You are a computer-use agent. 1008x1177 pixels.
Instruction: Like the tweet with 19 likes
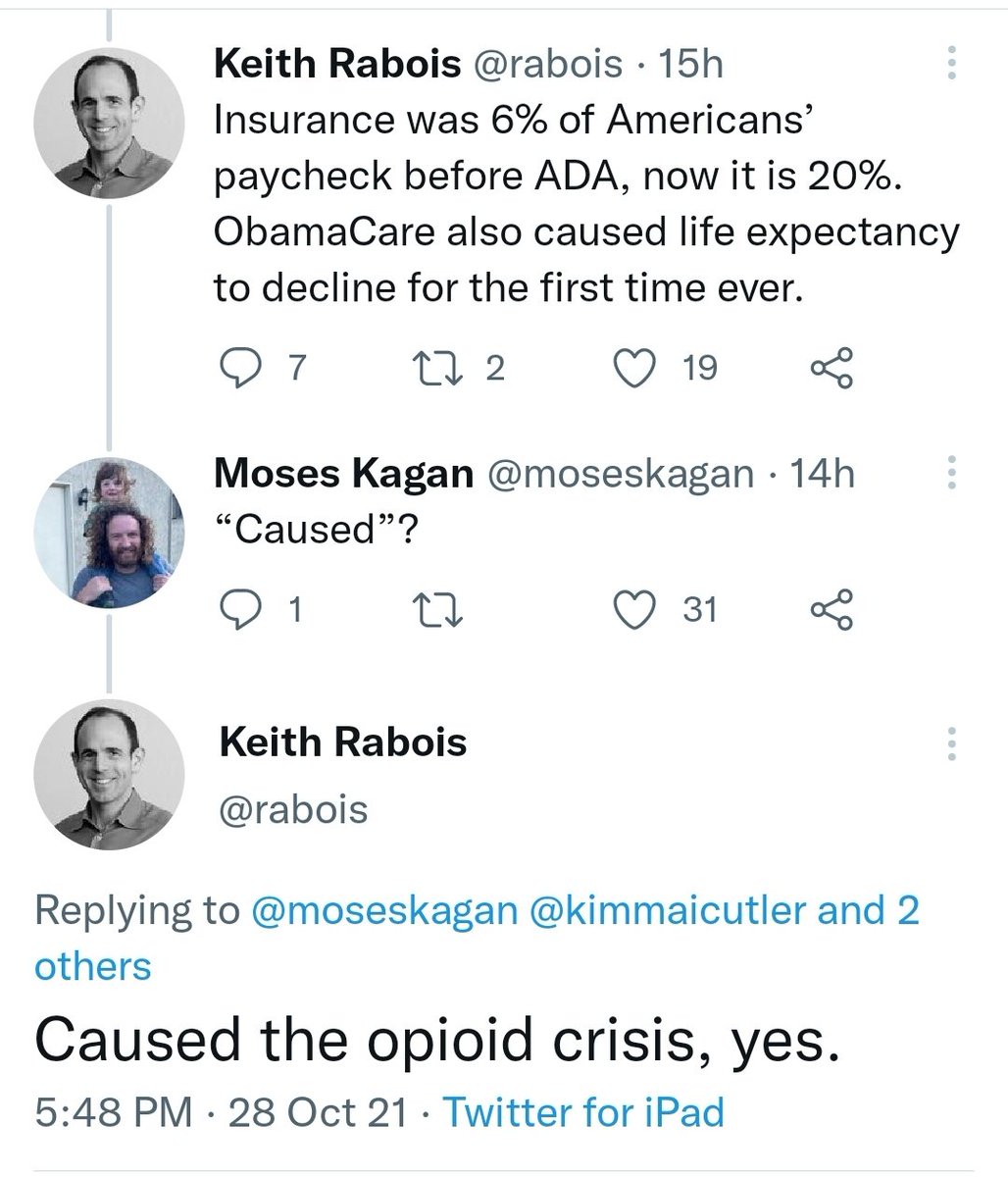[x=632, y=368]
